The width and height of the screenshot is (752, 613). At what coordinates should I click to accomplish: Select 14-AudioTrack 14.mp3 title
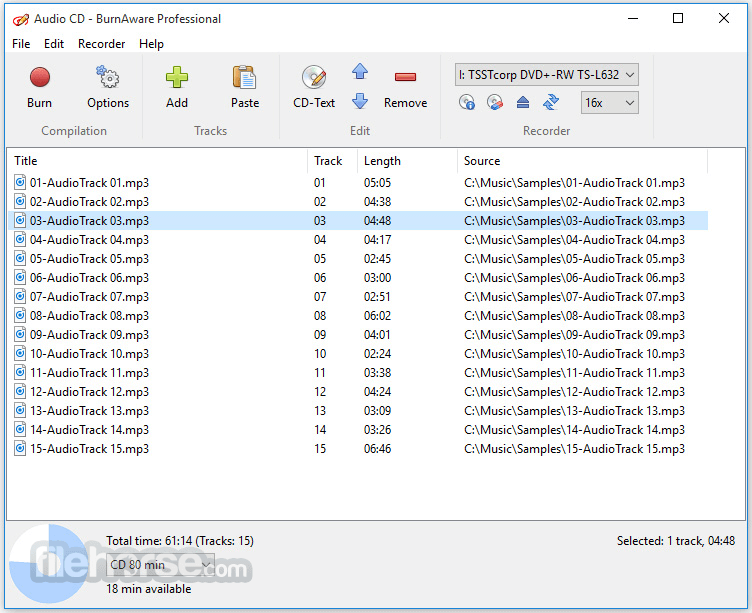(89, 430)
